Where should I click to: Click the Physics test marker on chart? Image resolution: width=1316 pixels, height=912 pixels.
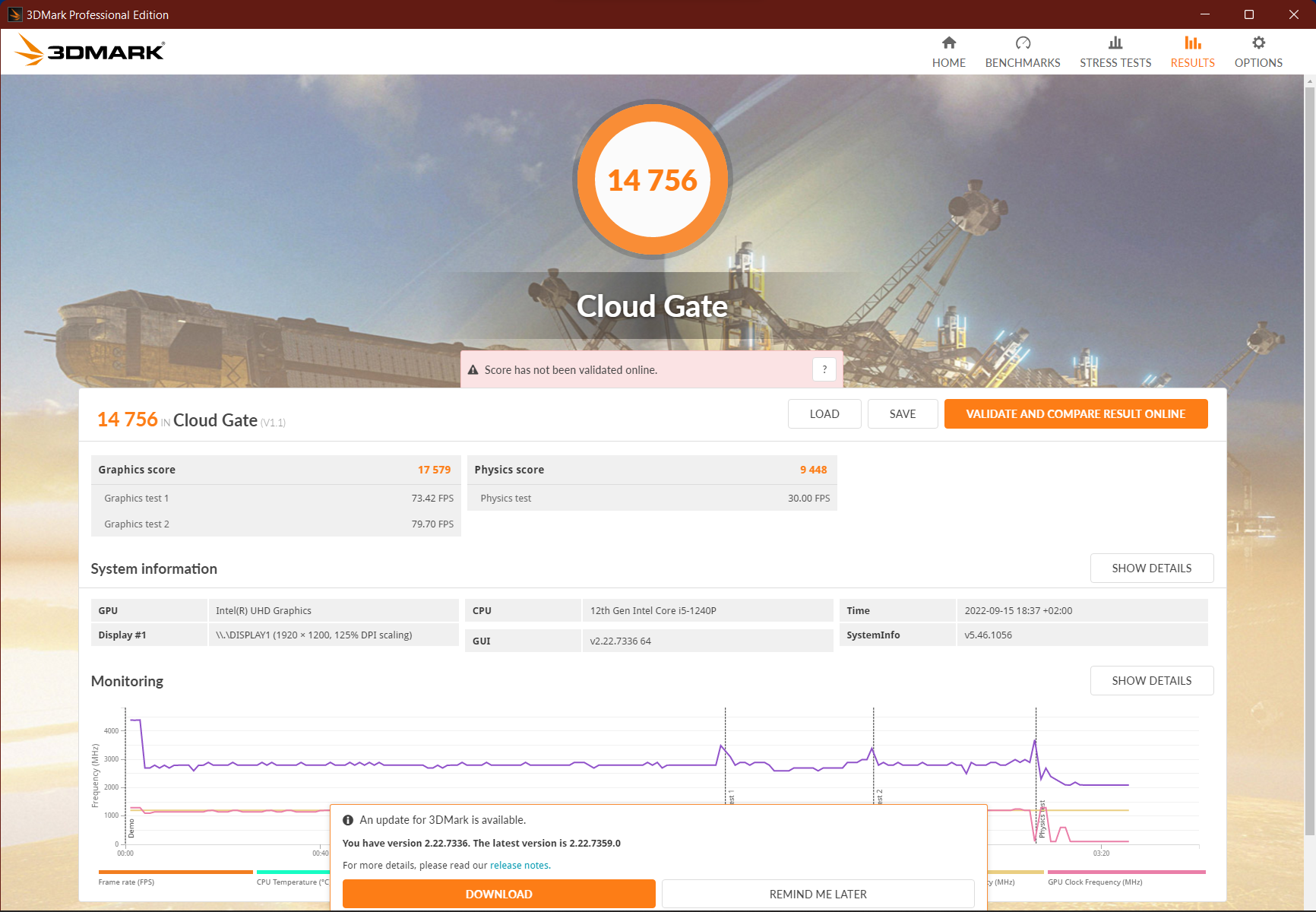pos(1042,819)
